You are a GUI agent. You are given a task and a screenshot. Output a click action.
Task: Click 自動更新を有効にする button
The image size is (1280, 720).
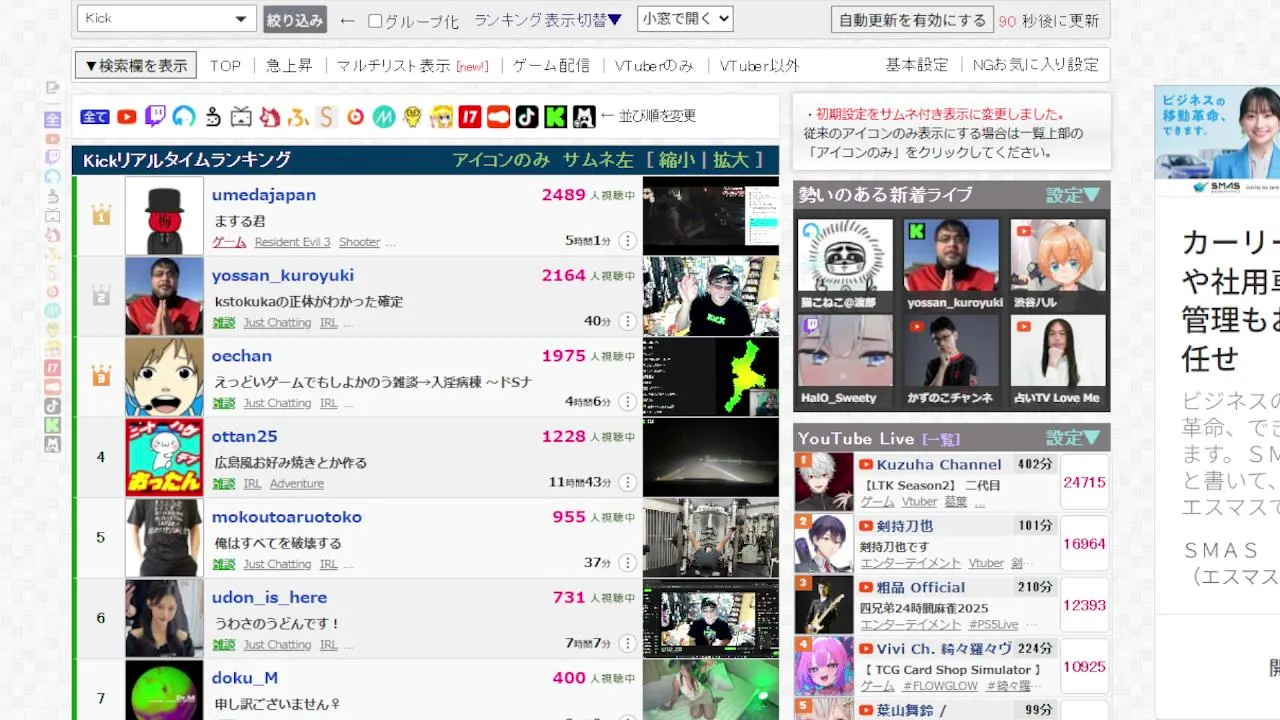[912, 20]
